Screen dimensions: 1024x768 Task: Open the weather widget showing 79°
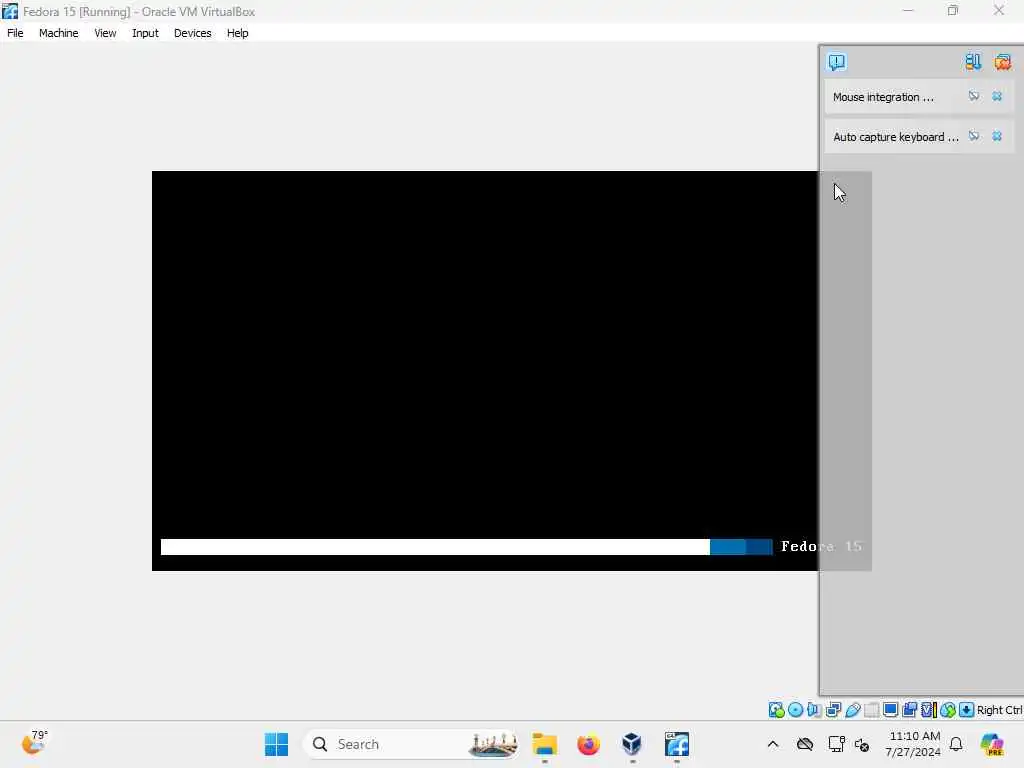[34, 743]
